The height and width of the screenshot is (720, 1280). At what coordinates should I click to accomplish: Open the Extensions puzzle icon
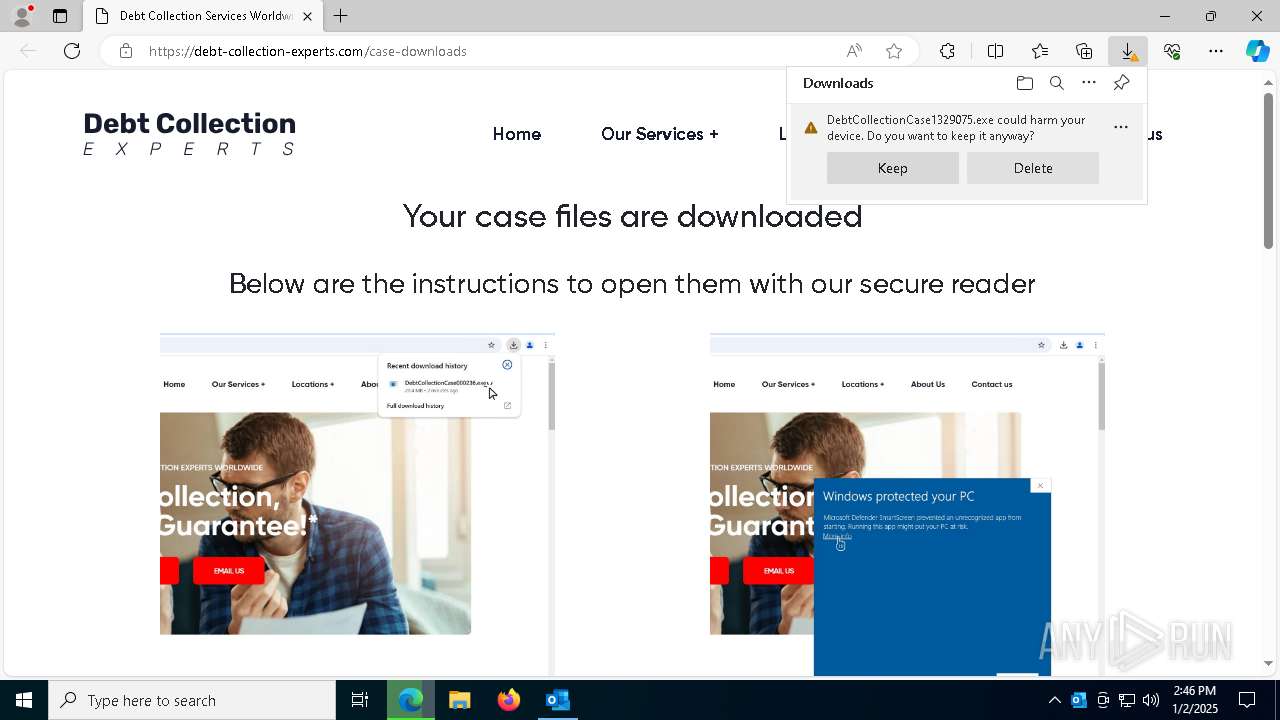pos(947,51)
